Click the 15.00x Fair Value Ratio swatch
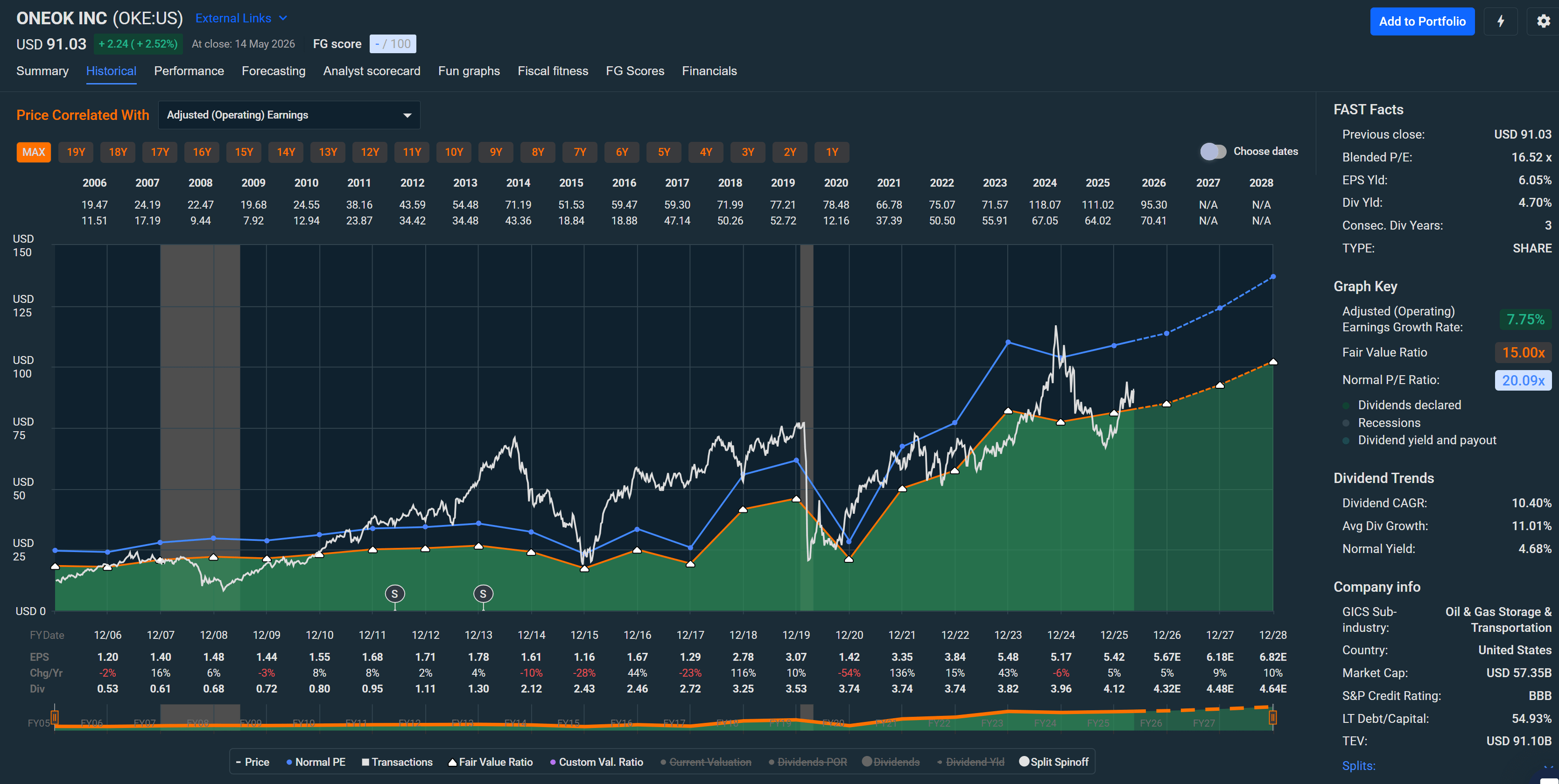 coord(1524,352)
